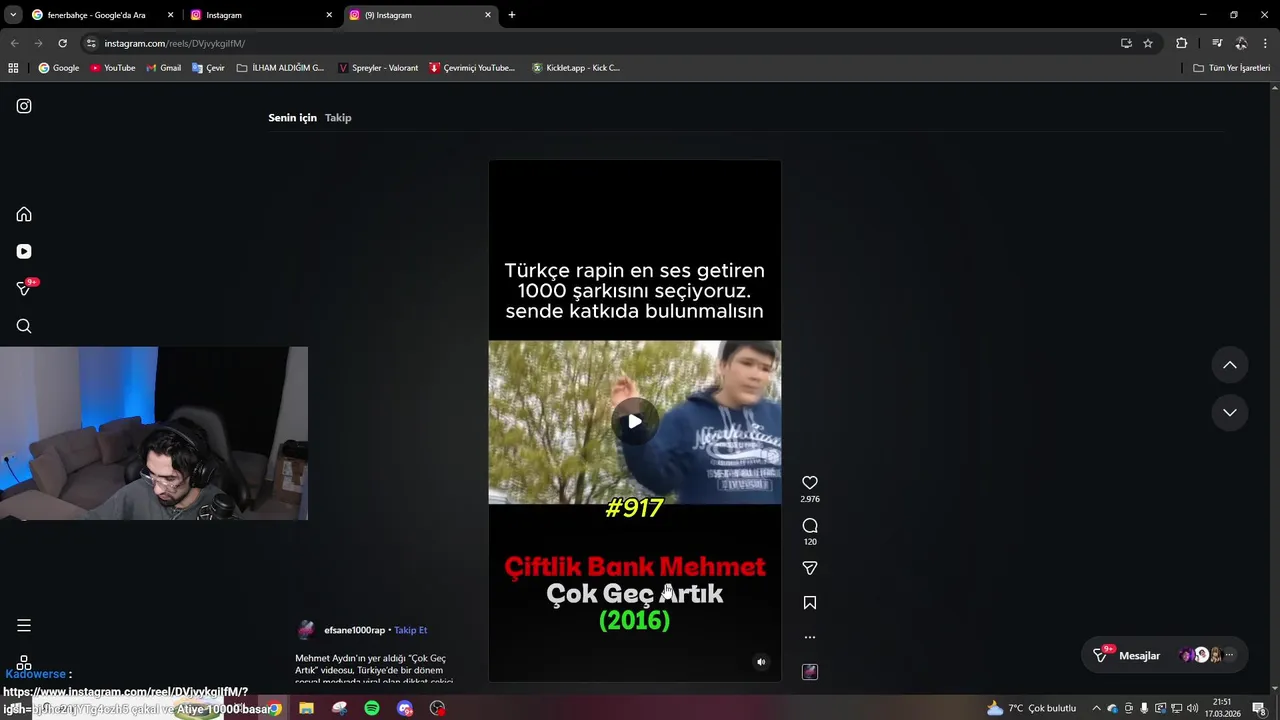Open YouTube bookmark
Screen dimensions: 1280x720
click(113, 68)
